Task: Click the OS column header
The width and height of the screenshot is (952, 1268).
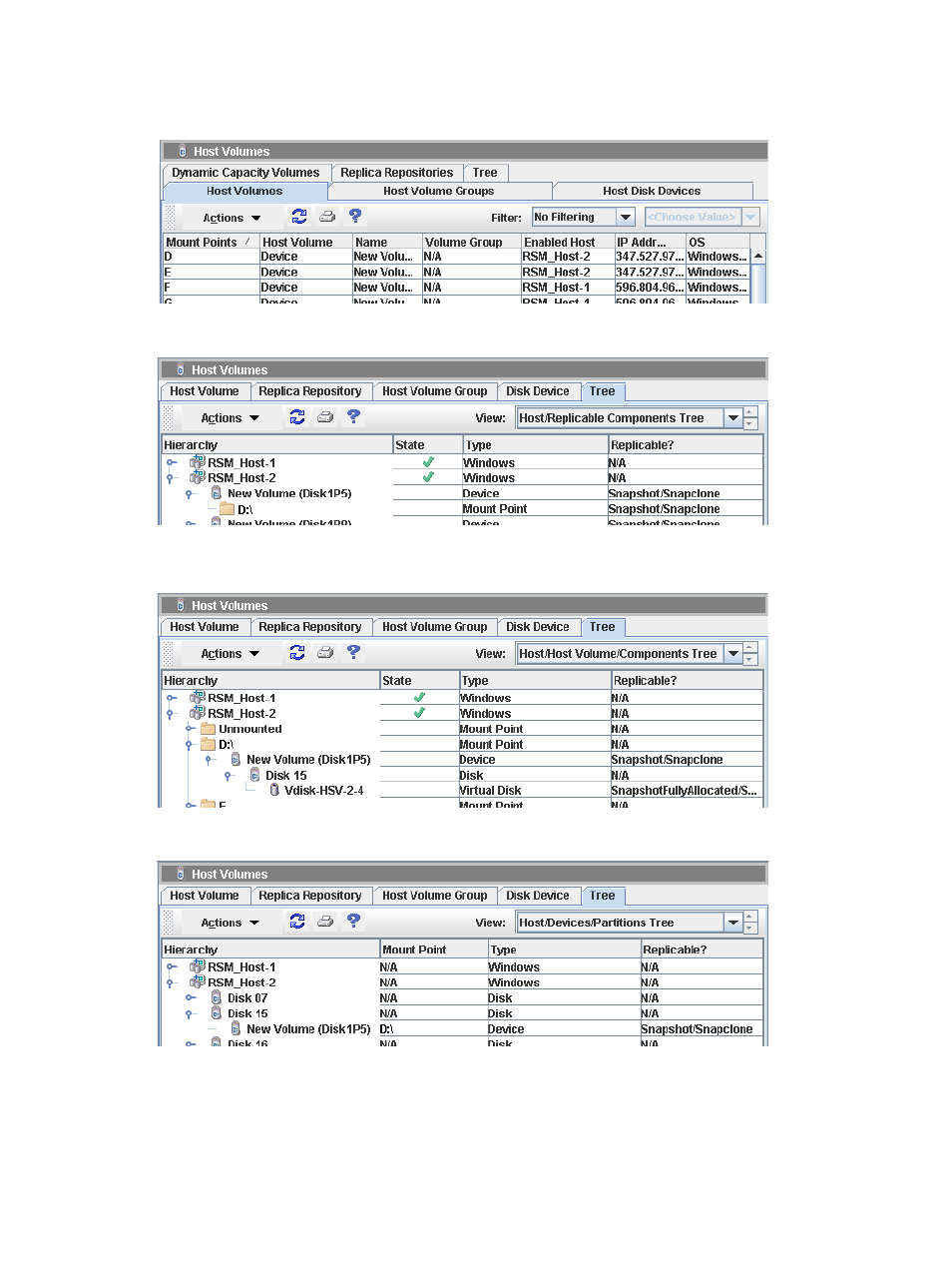Action: coord(717,242)
